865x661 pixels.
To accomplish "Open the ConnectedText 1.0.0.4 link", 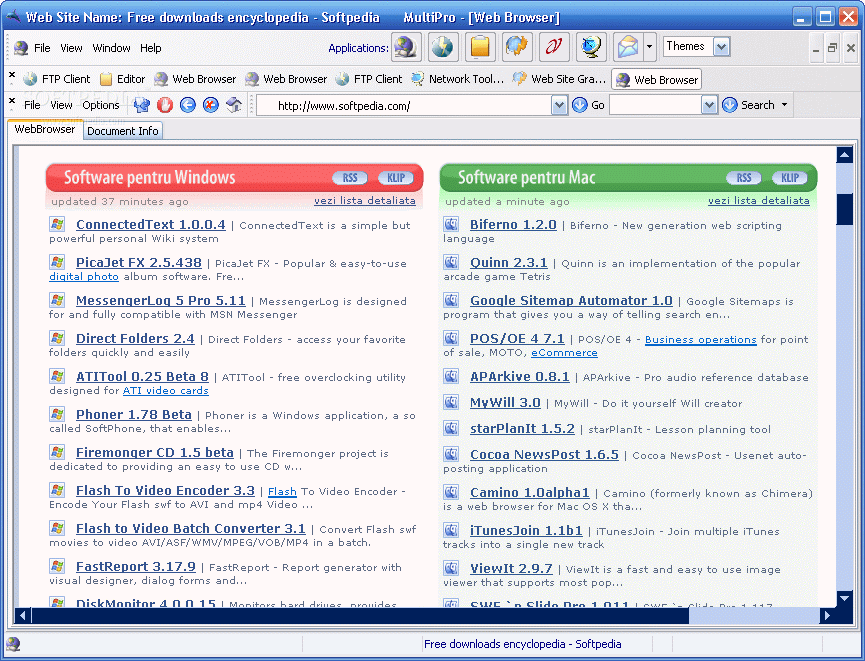I will [151, 225].
